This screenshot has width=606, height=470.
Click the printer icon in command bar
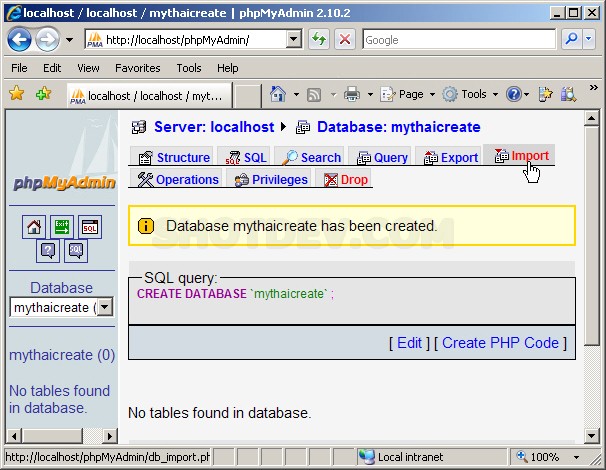[352, 94]
